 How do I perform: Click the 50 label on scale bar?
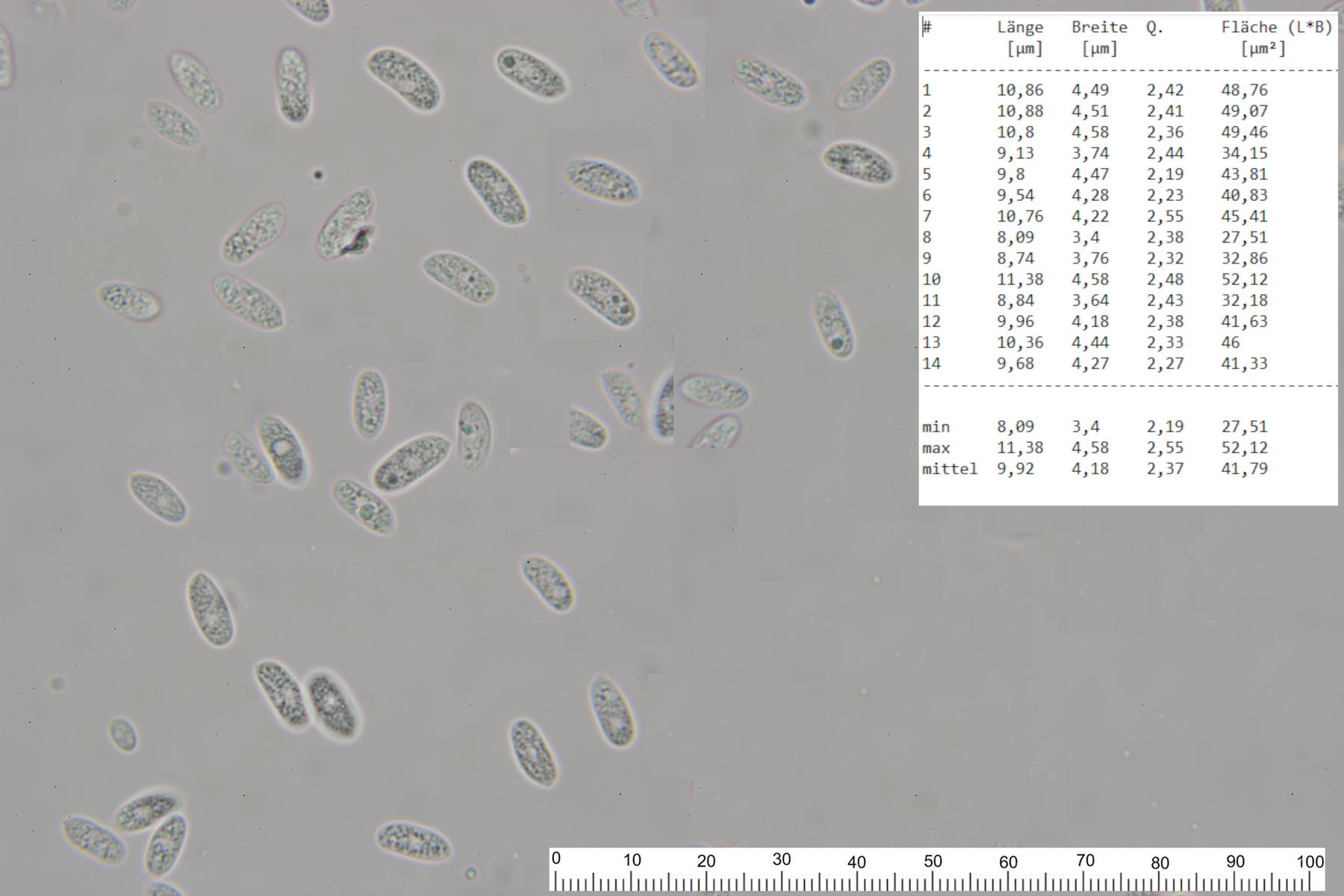pyautogui.click(x=933, y=861)
